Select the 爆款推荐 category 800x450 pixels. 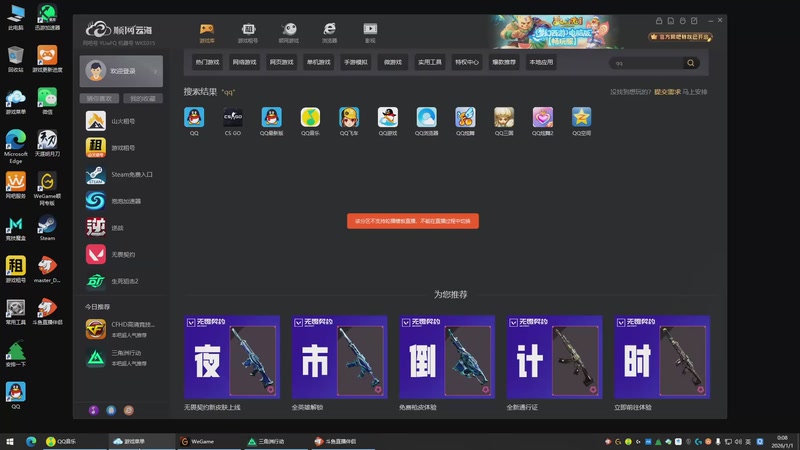click(x=504, y=62)
